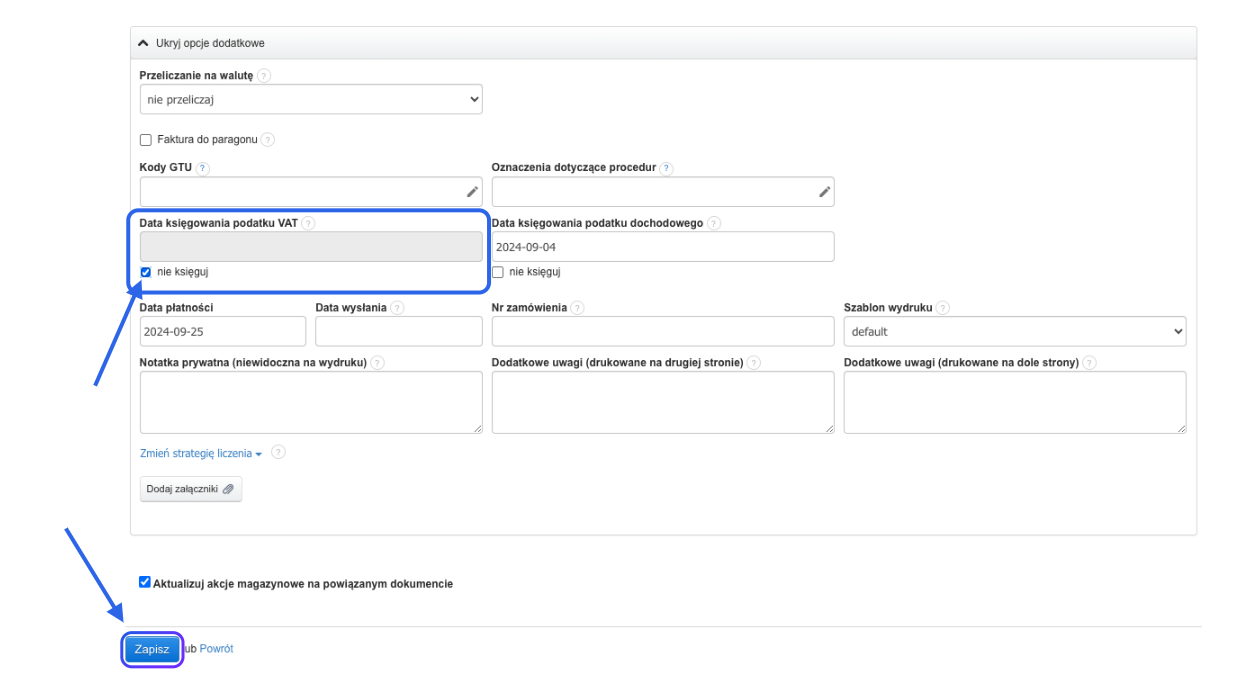Collapse Ukryj opcje dodatkowe section

coord(202,44)
